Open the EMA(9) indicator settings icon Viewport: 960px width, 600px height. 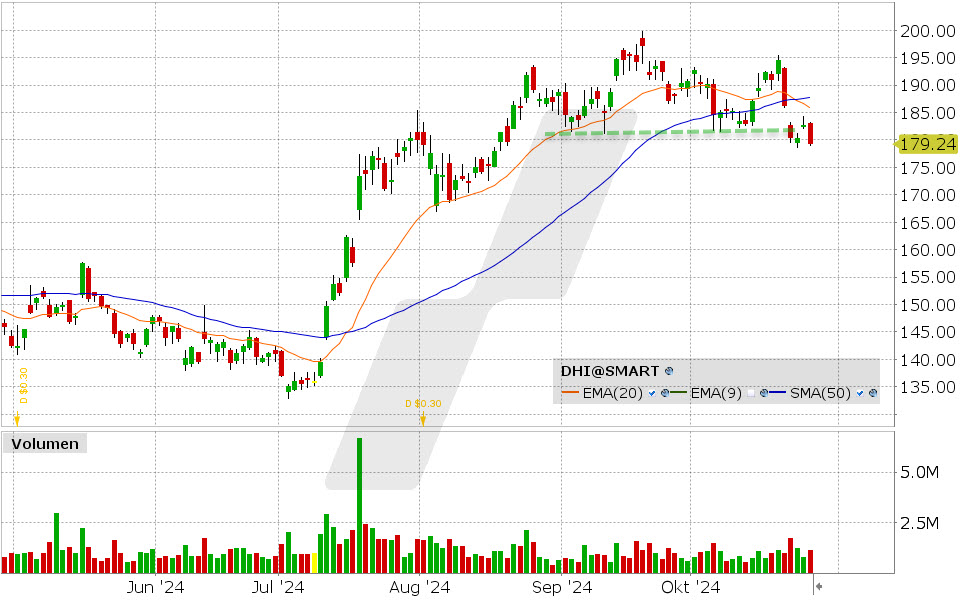click(x=763, y=393)
